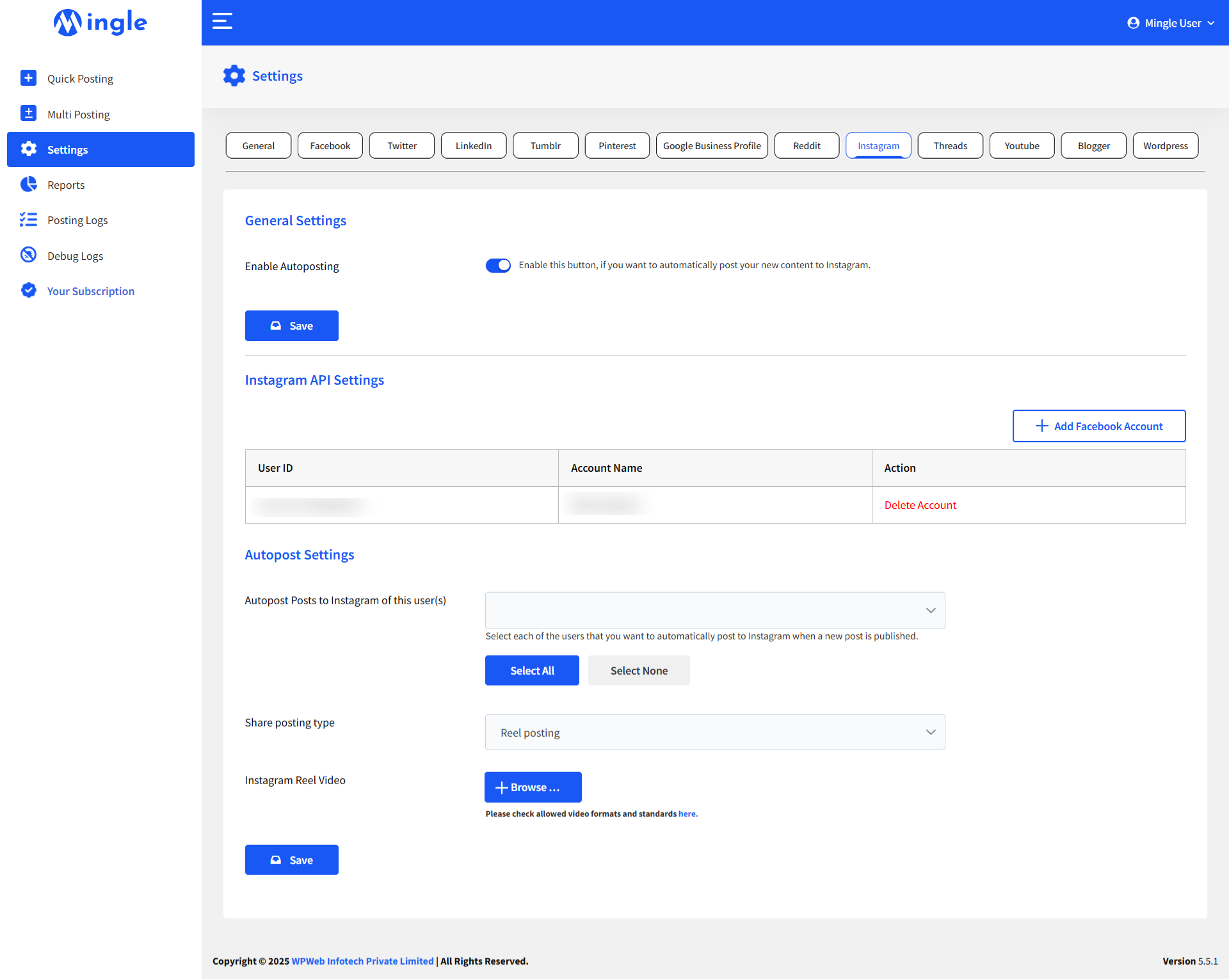1229x980 pixels.
Task: Click the Reports pie chart icon
Action: point(28,184)
